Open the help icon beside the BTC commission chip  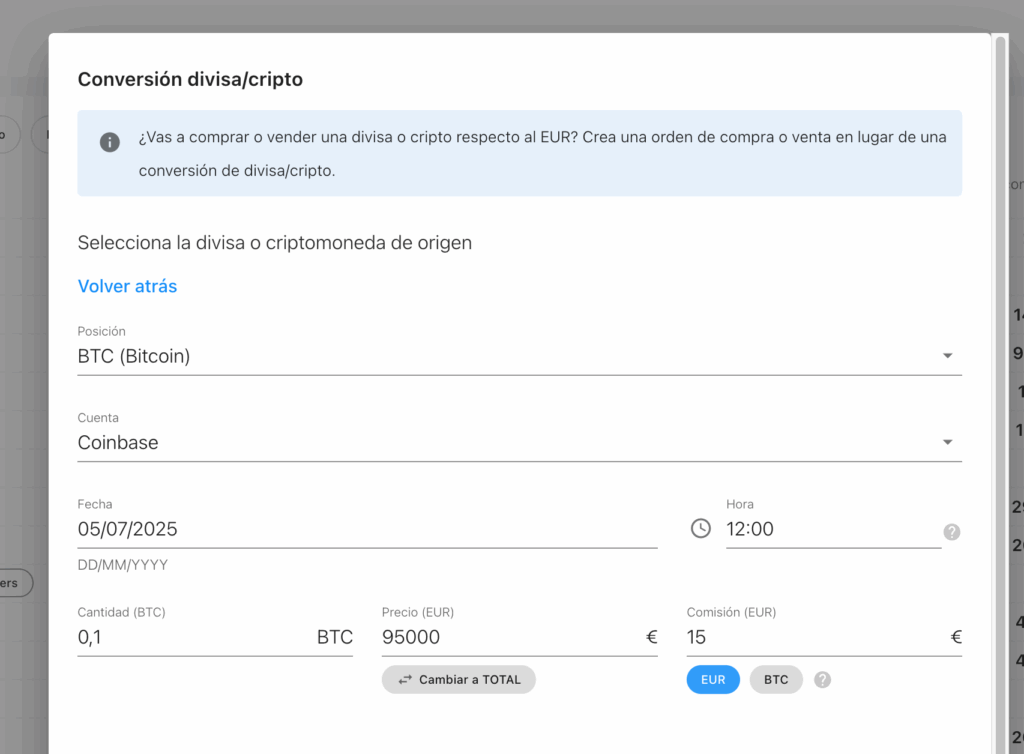point(822,680)
